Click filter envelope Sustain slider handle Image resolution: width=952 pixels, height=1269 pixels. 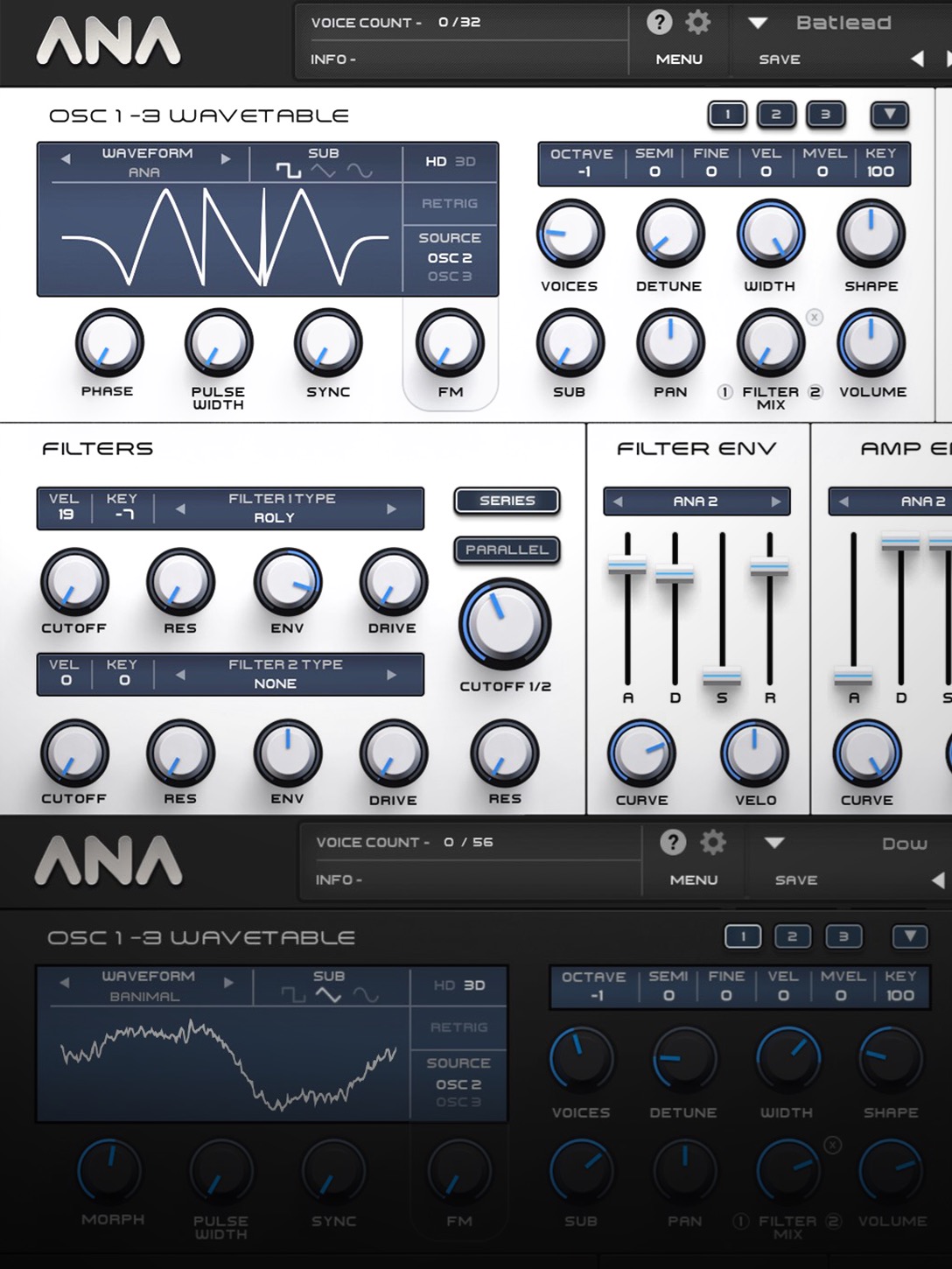(722, 677)
